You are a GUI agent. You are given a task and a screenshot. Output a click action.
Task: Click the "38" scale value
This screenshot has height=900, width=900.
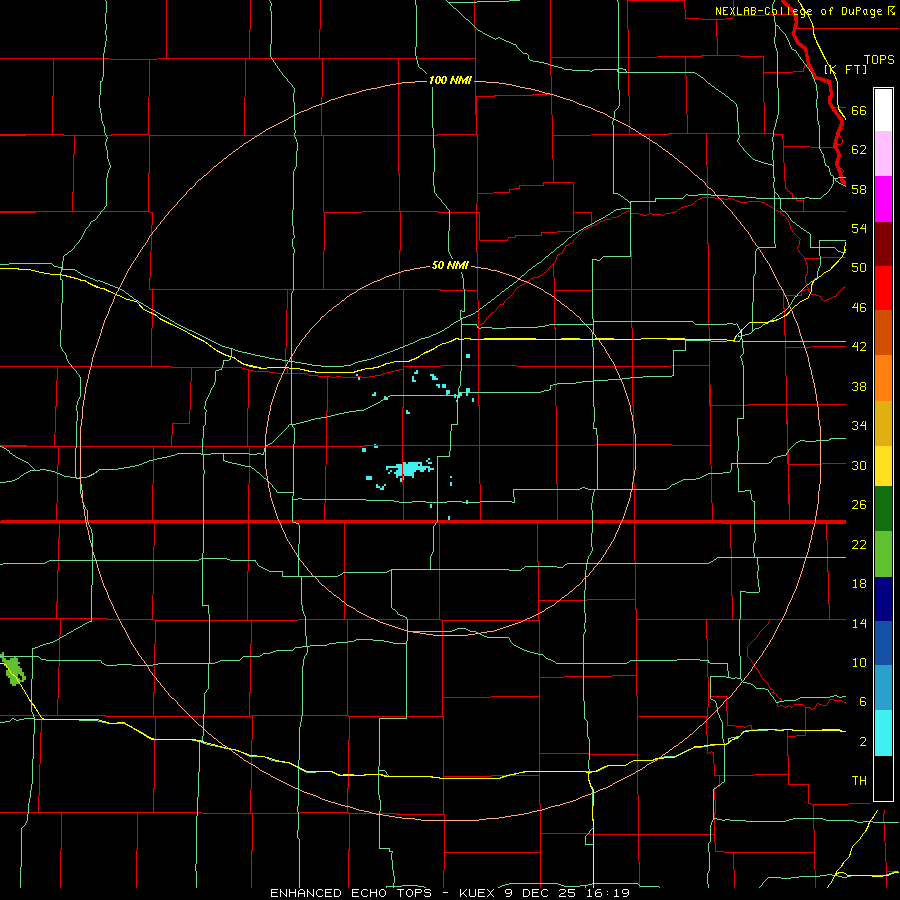click(x=859, y=386)
